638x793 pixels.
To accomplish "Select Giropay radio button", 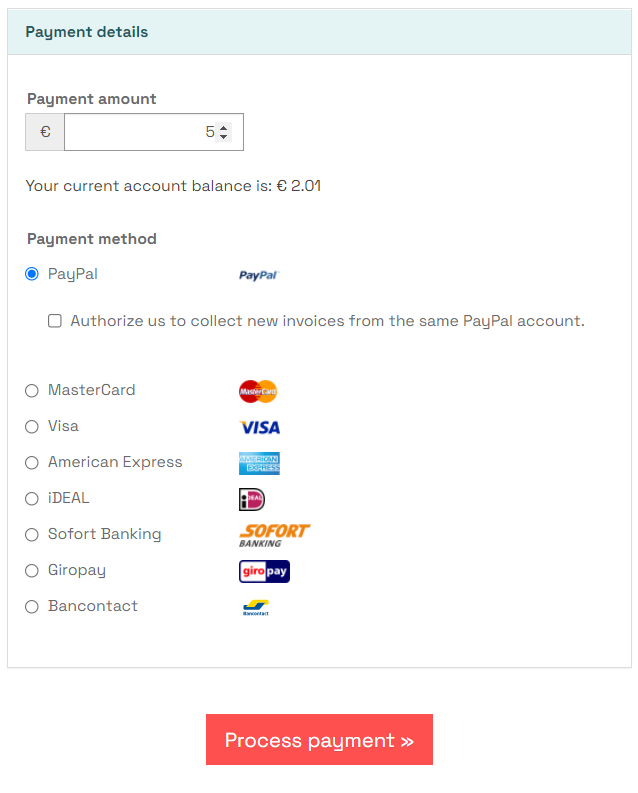I will click(32, 570).
